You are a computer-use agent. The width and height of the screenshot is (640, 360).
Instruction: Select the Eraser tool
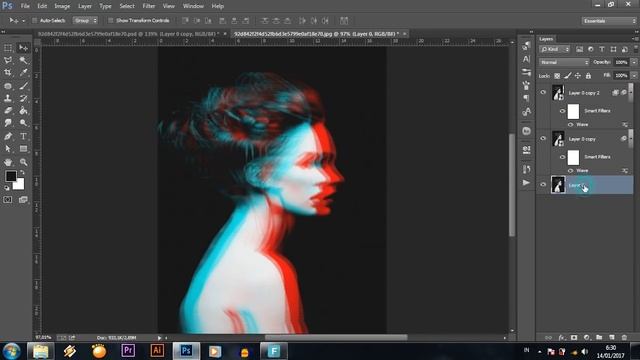pyautogui.click(x=8, y=110)
